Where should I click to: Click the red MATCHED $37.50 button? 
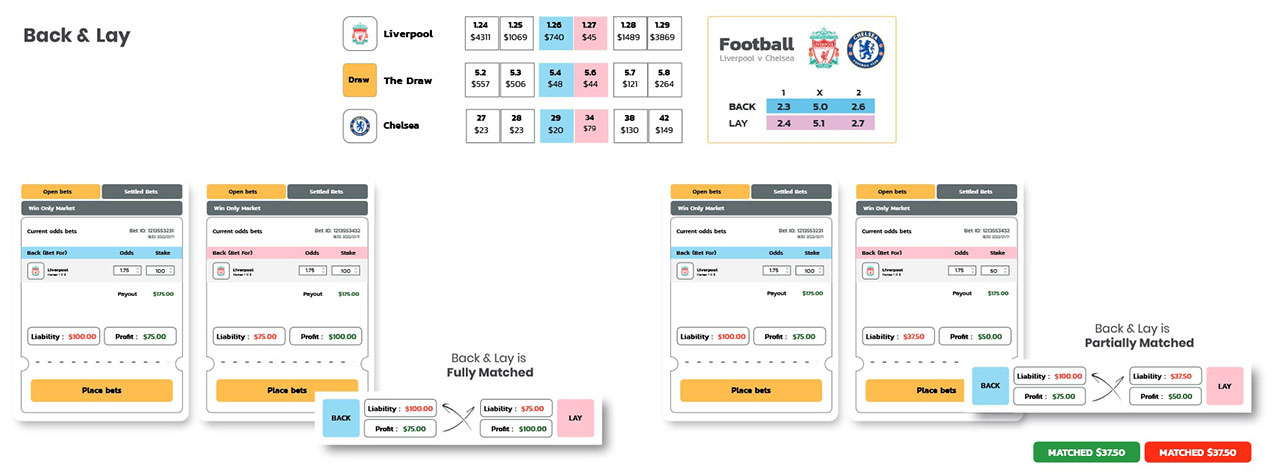coord(1198,453)
